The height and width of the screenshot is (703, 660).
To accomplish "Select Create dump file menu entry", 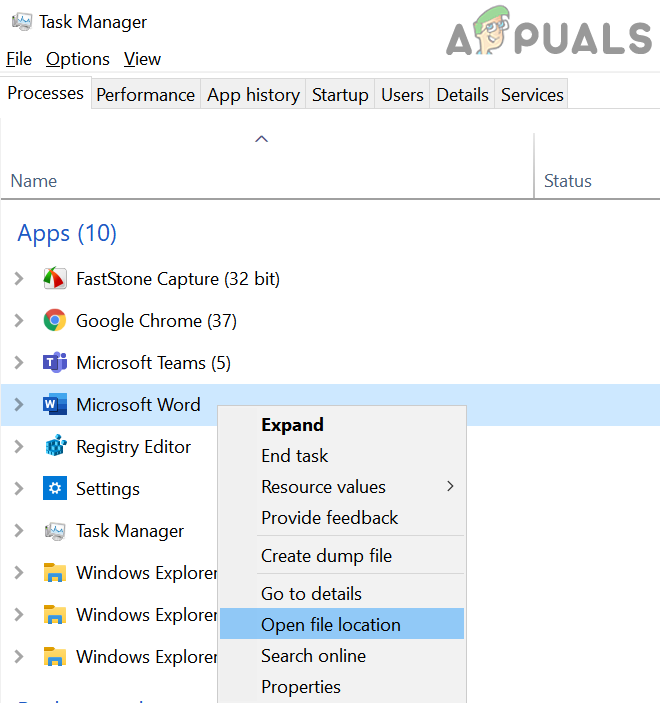I will tap(327, 556).
